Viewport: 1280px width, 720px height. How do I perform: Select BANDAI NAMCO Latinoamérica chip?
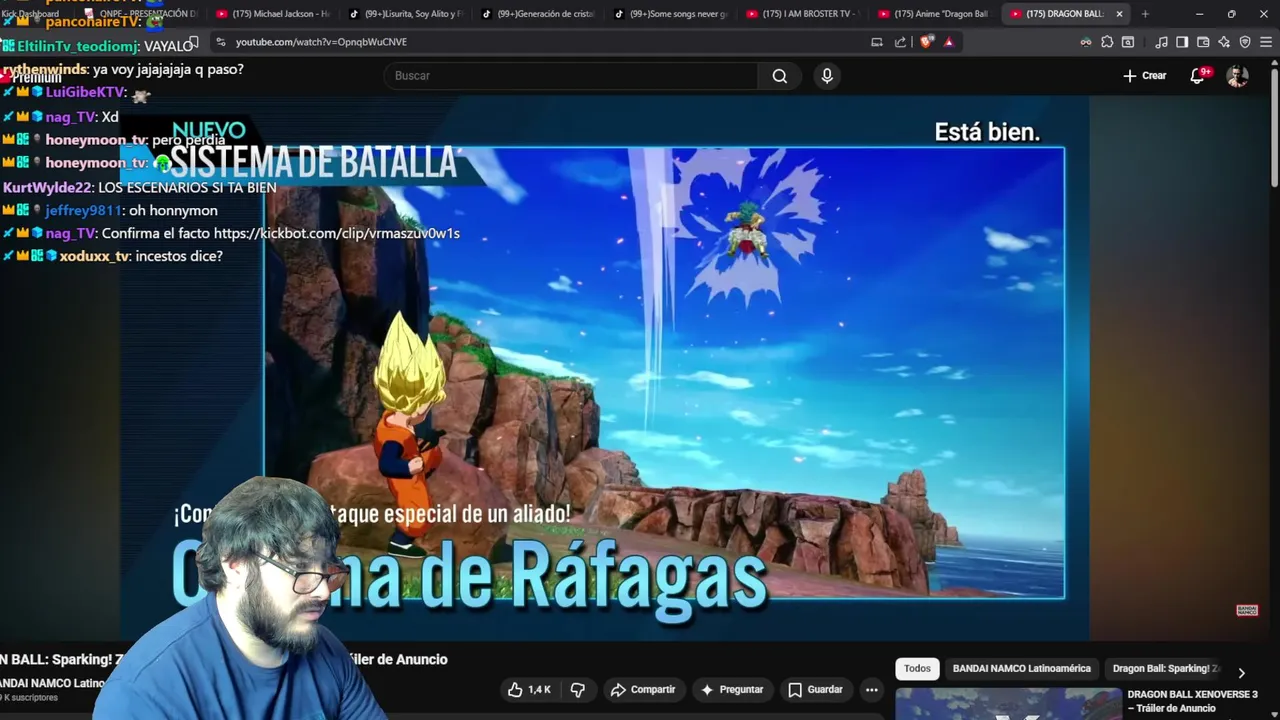pyautogui.click(x=1022, y=669)
